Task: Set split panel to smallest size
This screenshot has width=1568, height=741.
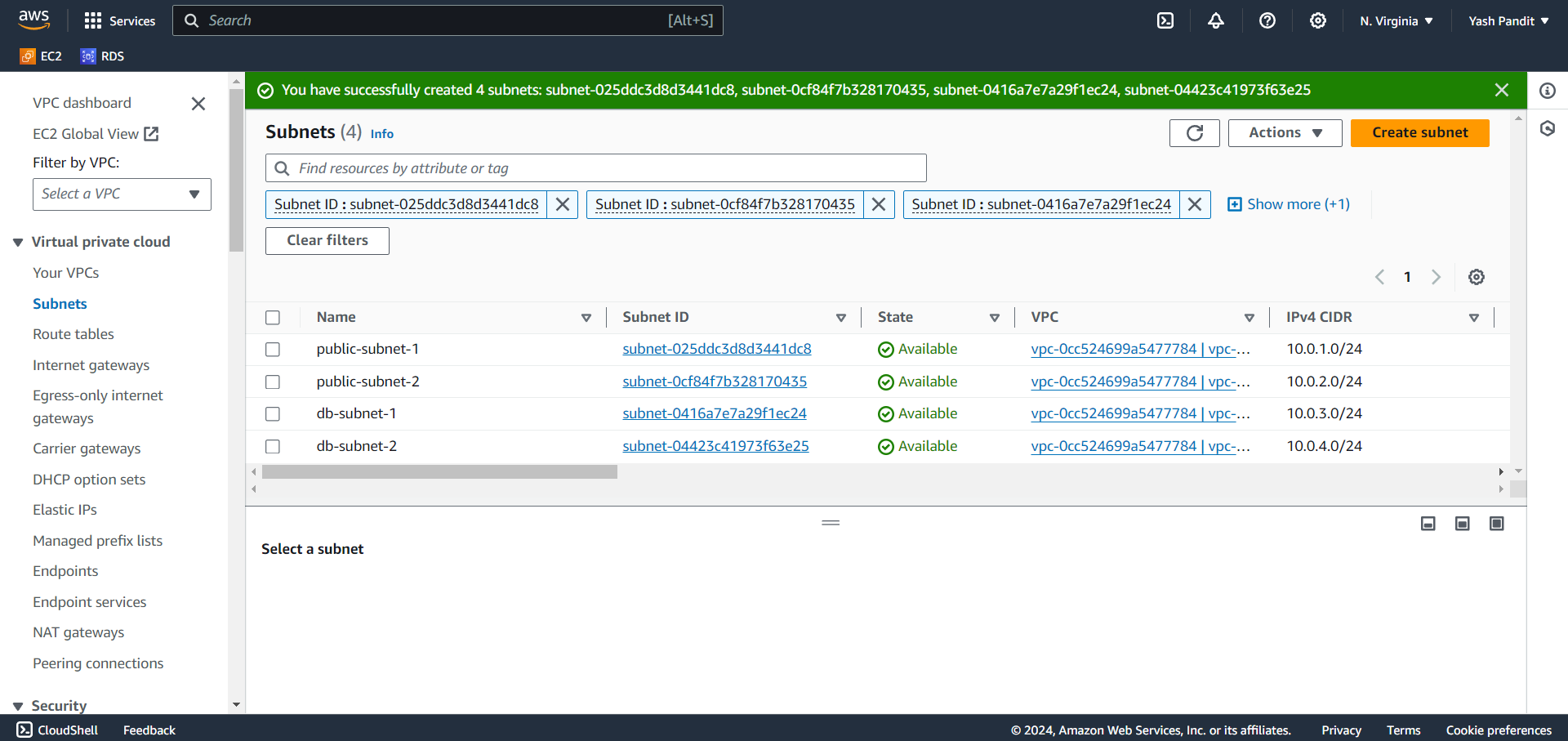Action: point(1428,524)
